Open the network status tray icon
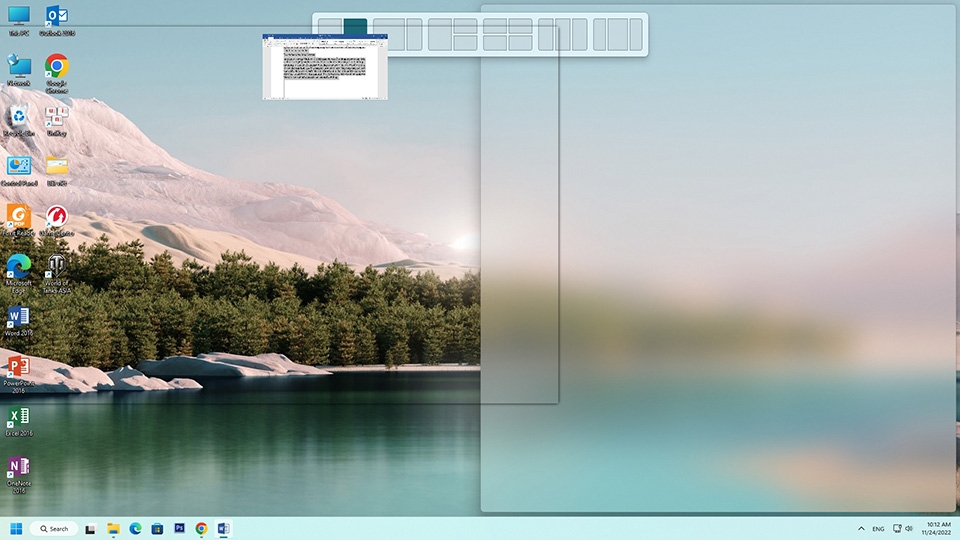Image resolution: width=960 pixels, height=540 pixels. [897, 528]
